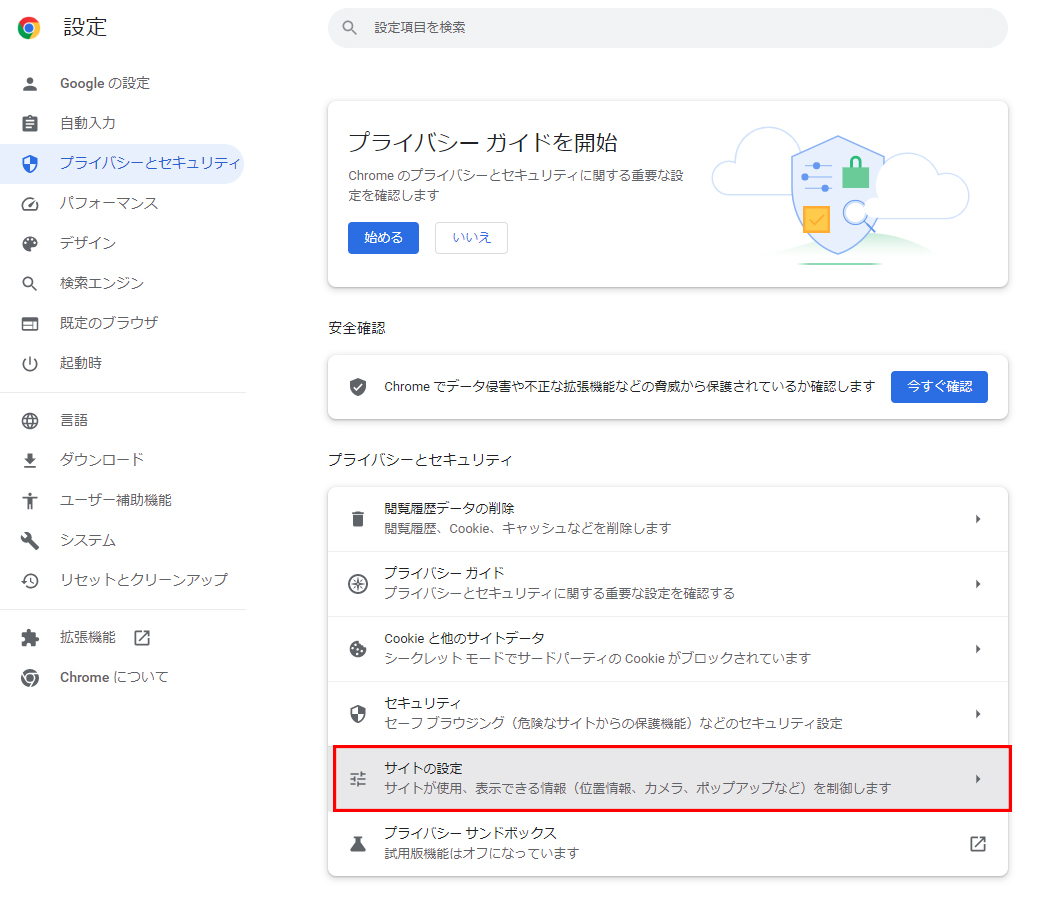Click the half shield icon for セキュリティ
The width and height of the screenshot is (1050, 900).
(358, 714)
